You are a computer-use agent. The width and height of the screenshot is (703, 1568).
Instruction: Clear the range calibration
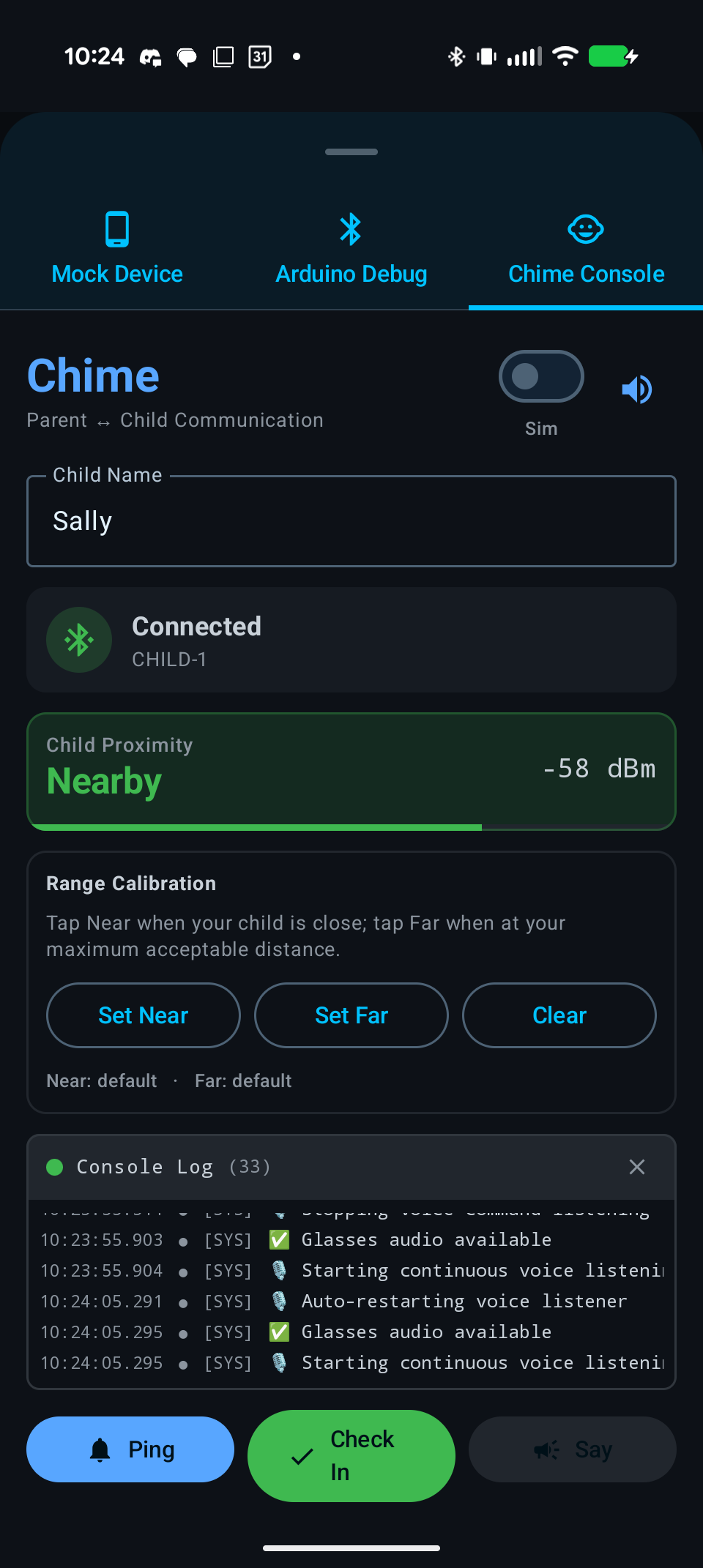coord(559,1015)
